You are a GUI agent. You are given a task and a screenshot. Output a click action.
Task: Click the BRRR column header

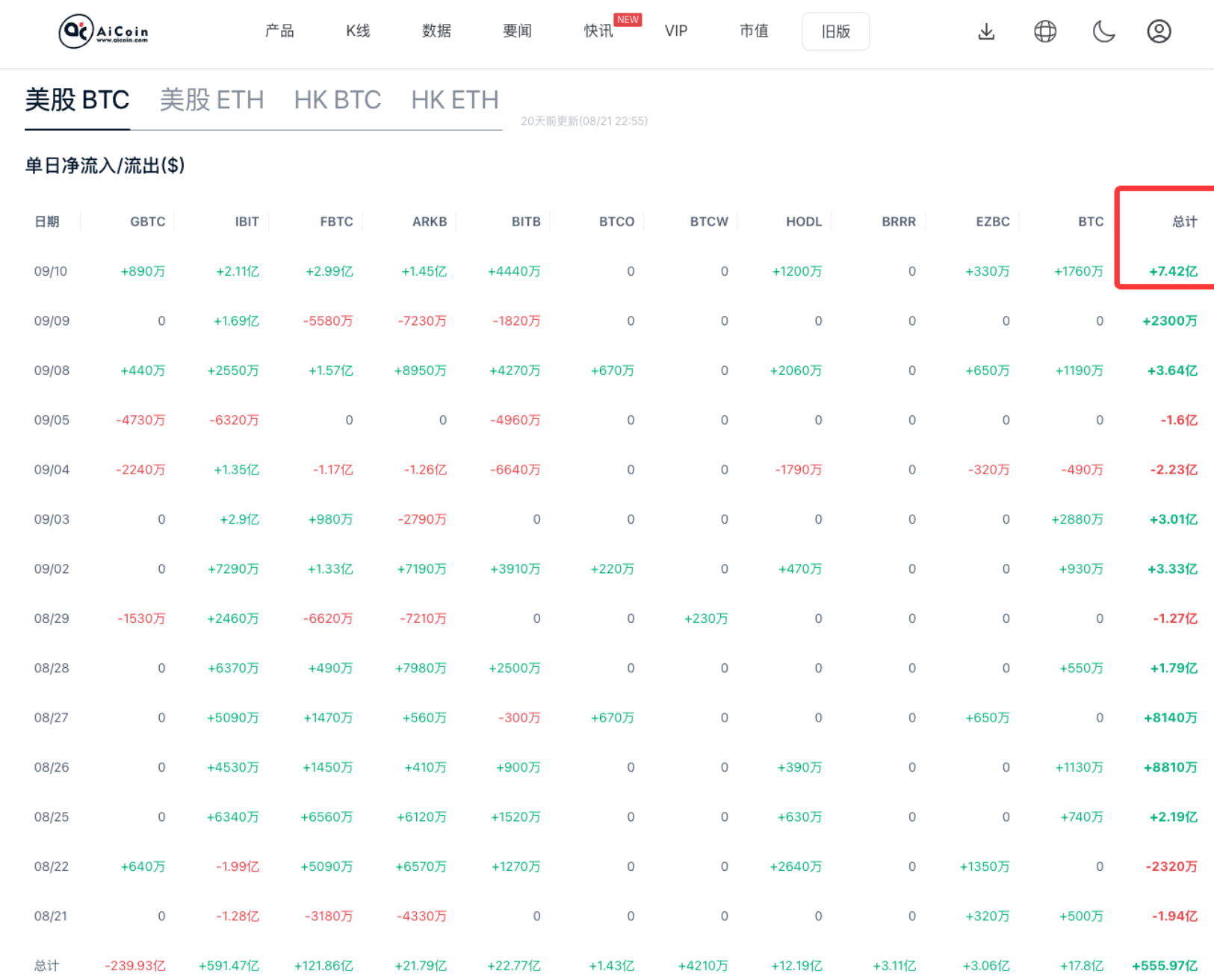(899, 221)
